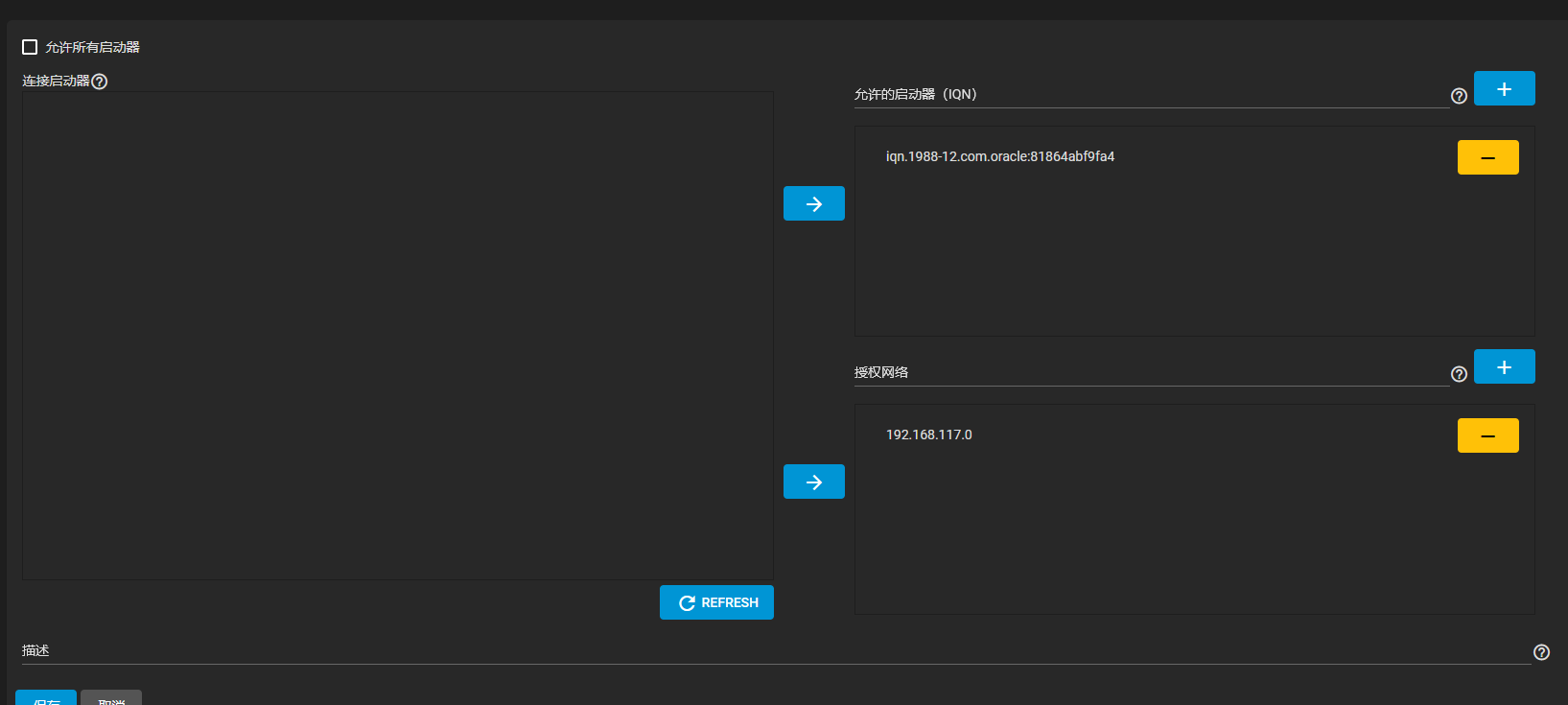1568x705 pixels.
Task: Click the 取消 cancel button
Action: [x=111, y=698]
